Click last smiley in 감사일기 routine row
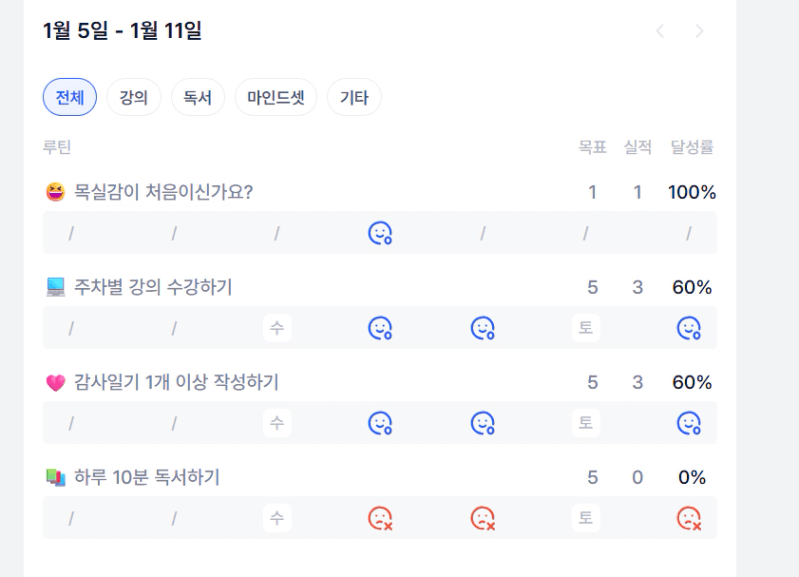The width and height of the screenshot is (799, 577). [x=688, y=423]
